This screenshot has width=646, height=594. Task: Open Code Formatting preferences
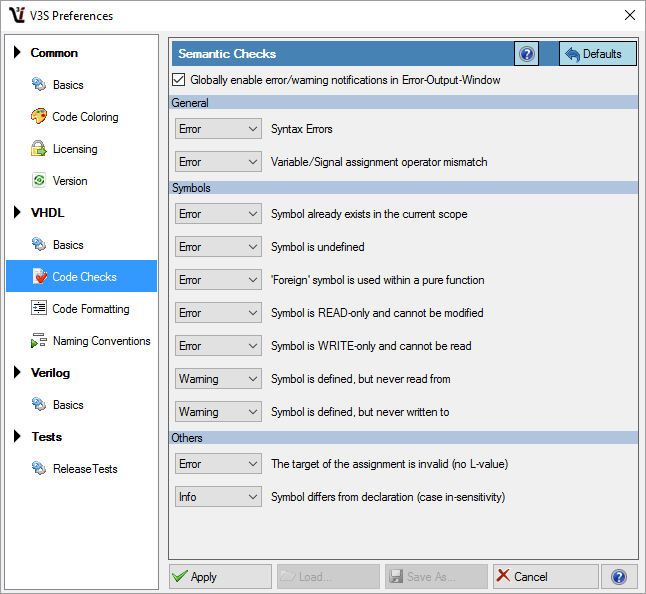point(82,308)
